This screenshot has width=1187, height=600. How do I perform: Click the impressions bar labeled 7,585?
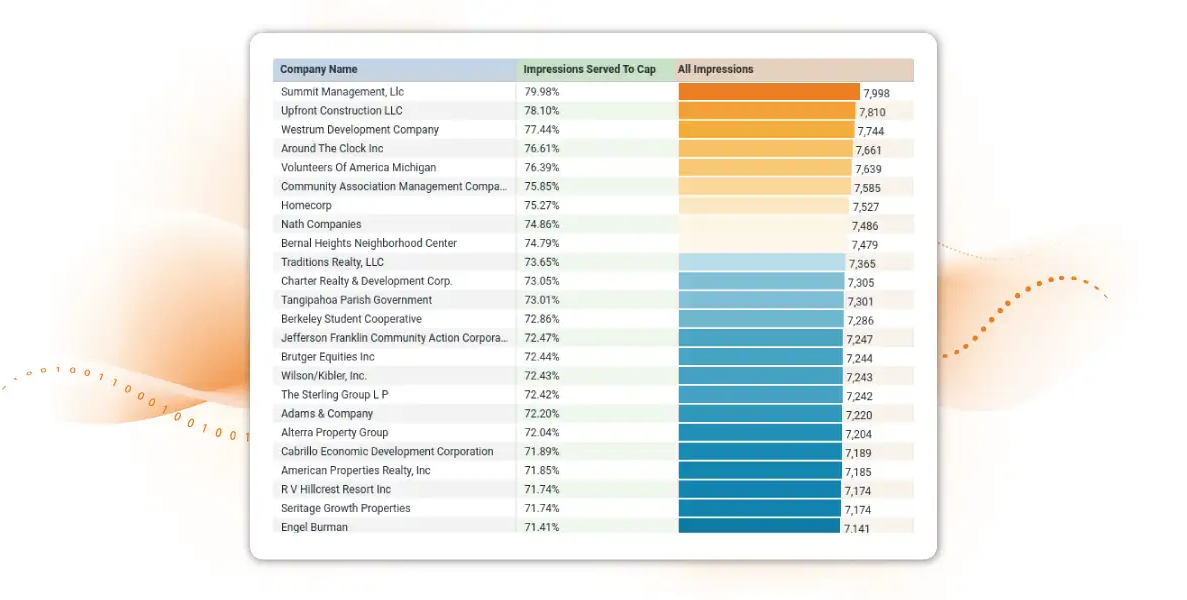765,186
